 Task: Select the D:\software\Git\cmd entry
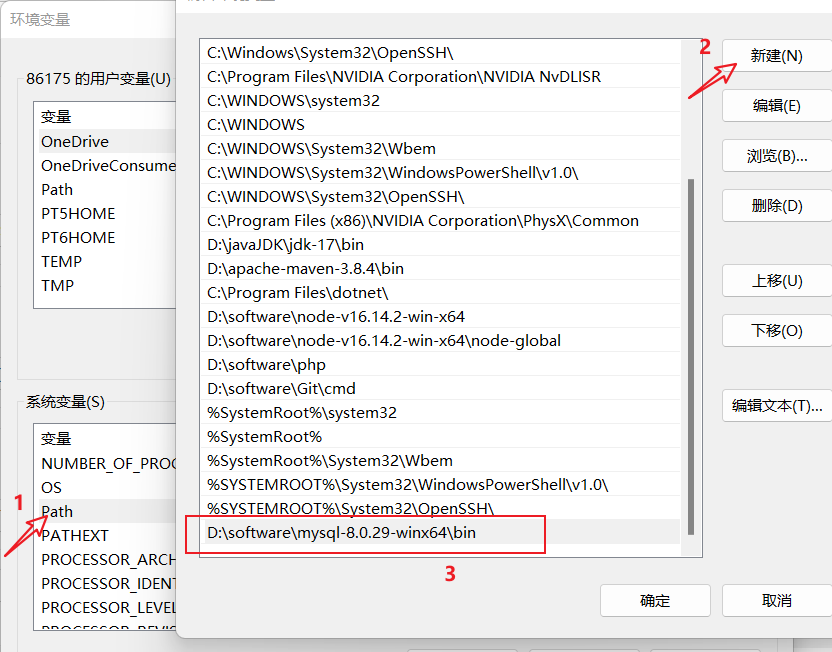coord(281,389)
